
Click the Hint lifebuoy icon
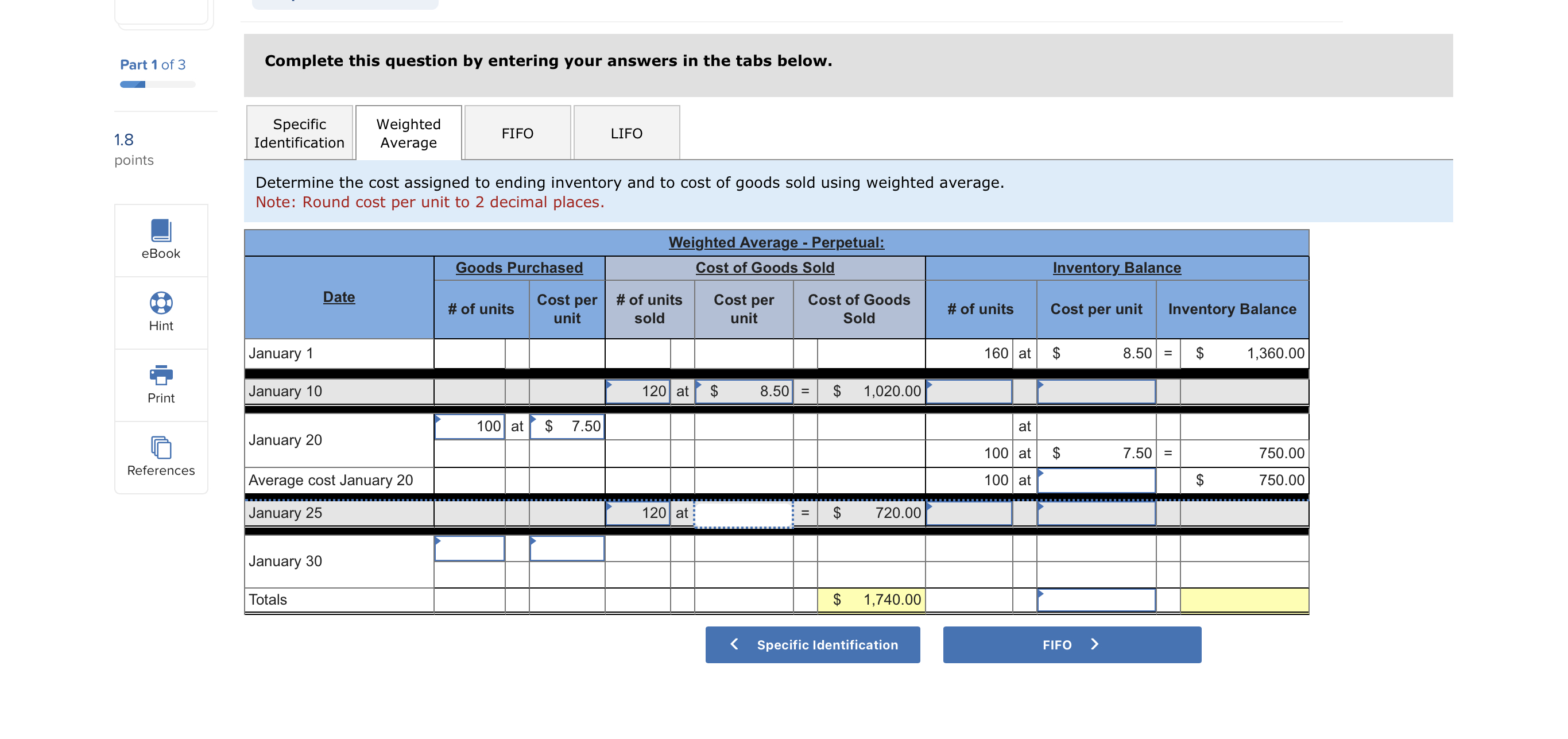click(161, 303)
